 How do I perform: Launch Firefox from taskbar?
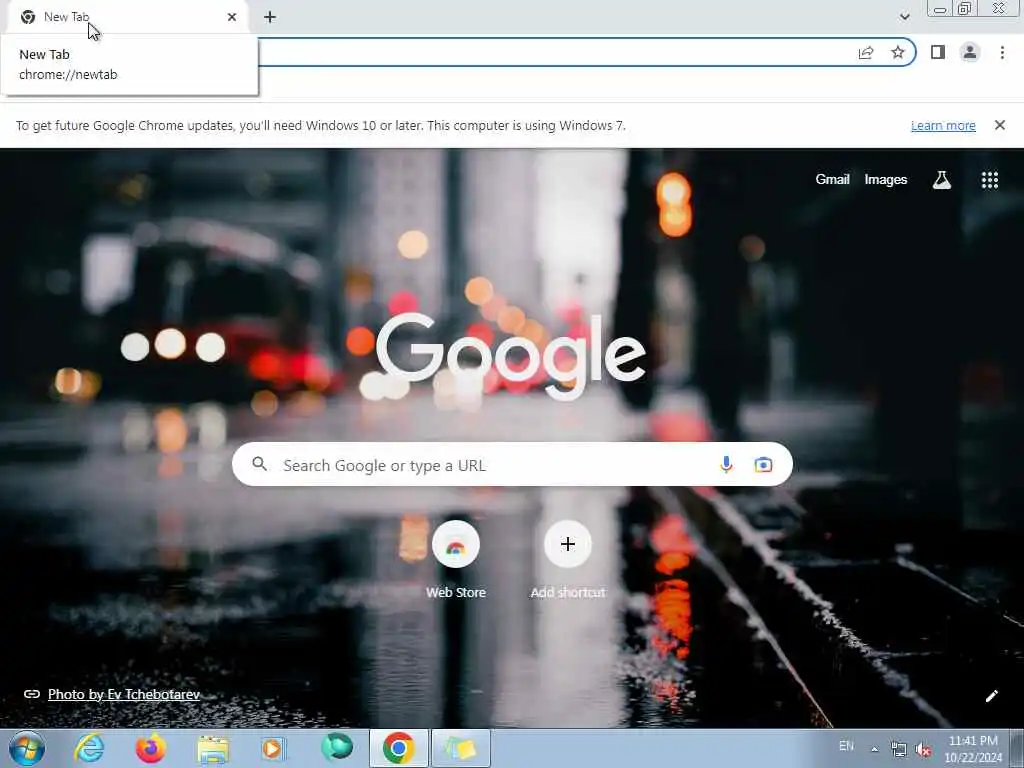point(151,748)
